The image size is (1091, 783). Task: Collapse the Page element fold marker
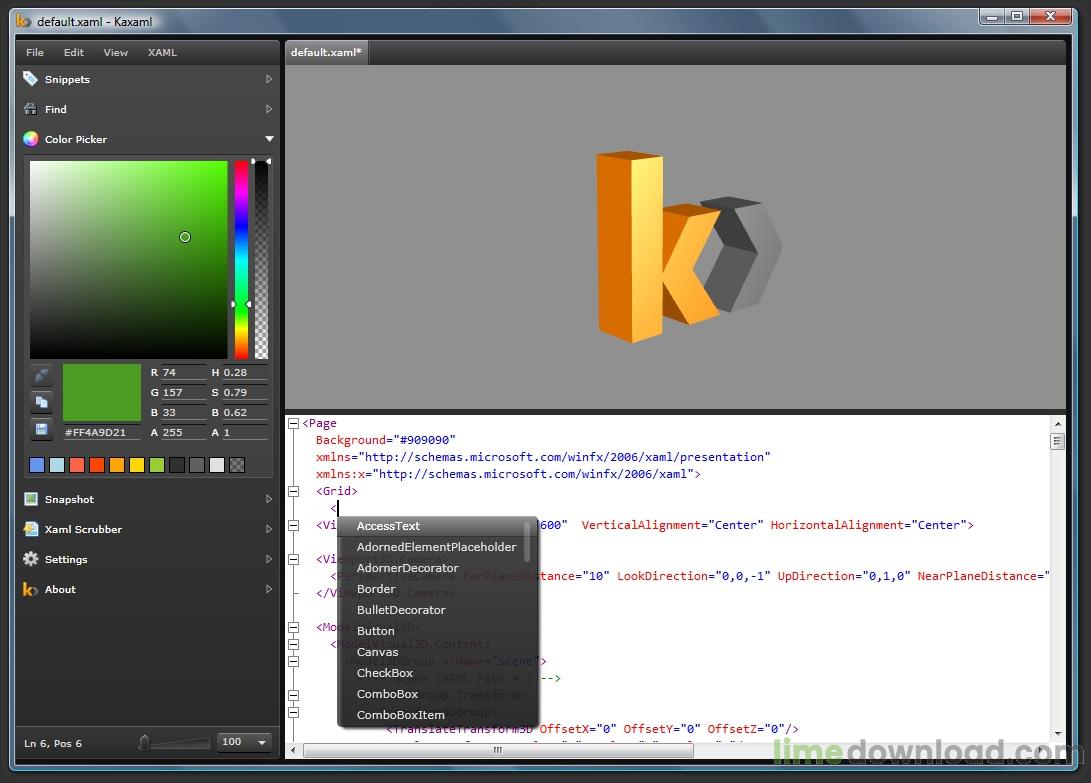pos(294,424)
